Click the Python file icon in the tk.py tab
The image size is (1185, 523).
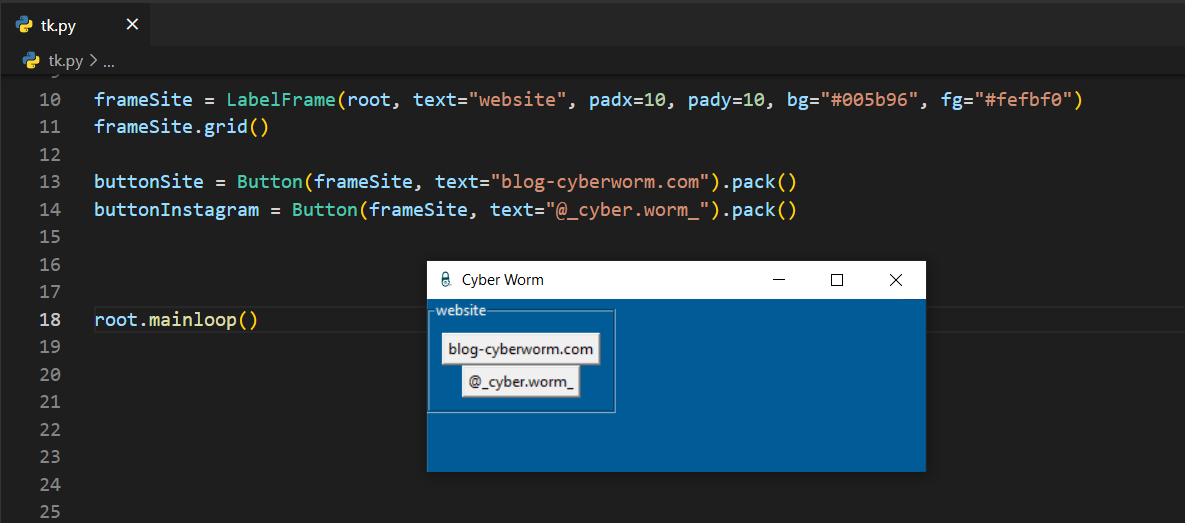tap(25, 25)
